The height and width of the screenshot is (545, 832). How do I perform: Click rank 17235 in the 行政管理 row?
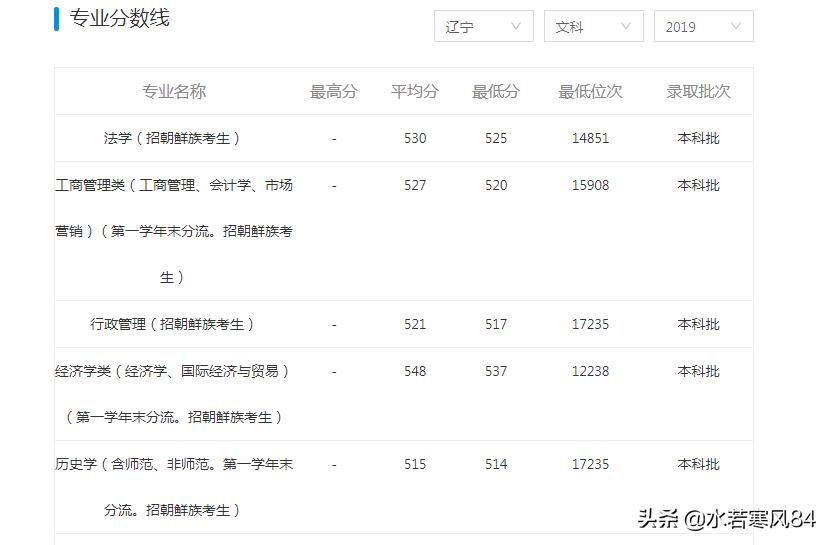point(590,324)
